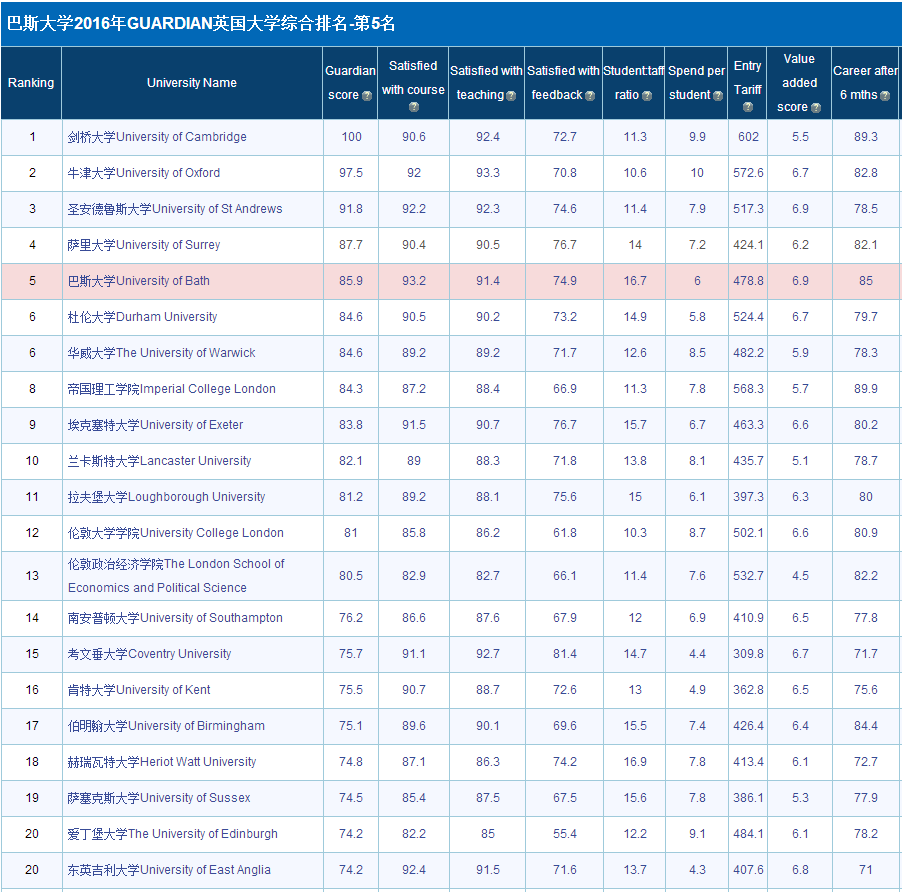
Task: Click help icon beside Guardian score header
Action: coord(366,96)
